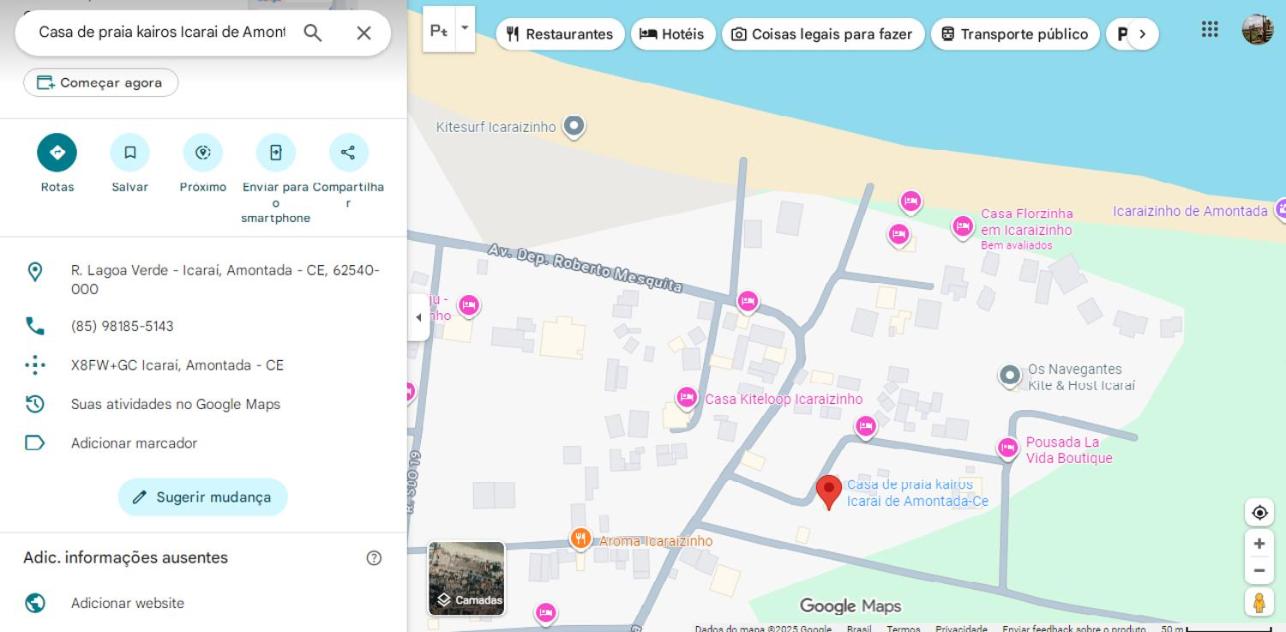Collapse the side panel arrow
The width and height of the screenshot is (1286, 632).
click(x=418, y=318)
